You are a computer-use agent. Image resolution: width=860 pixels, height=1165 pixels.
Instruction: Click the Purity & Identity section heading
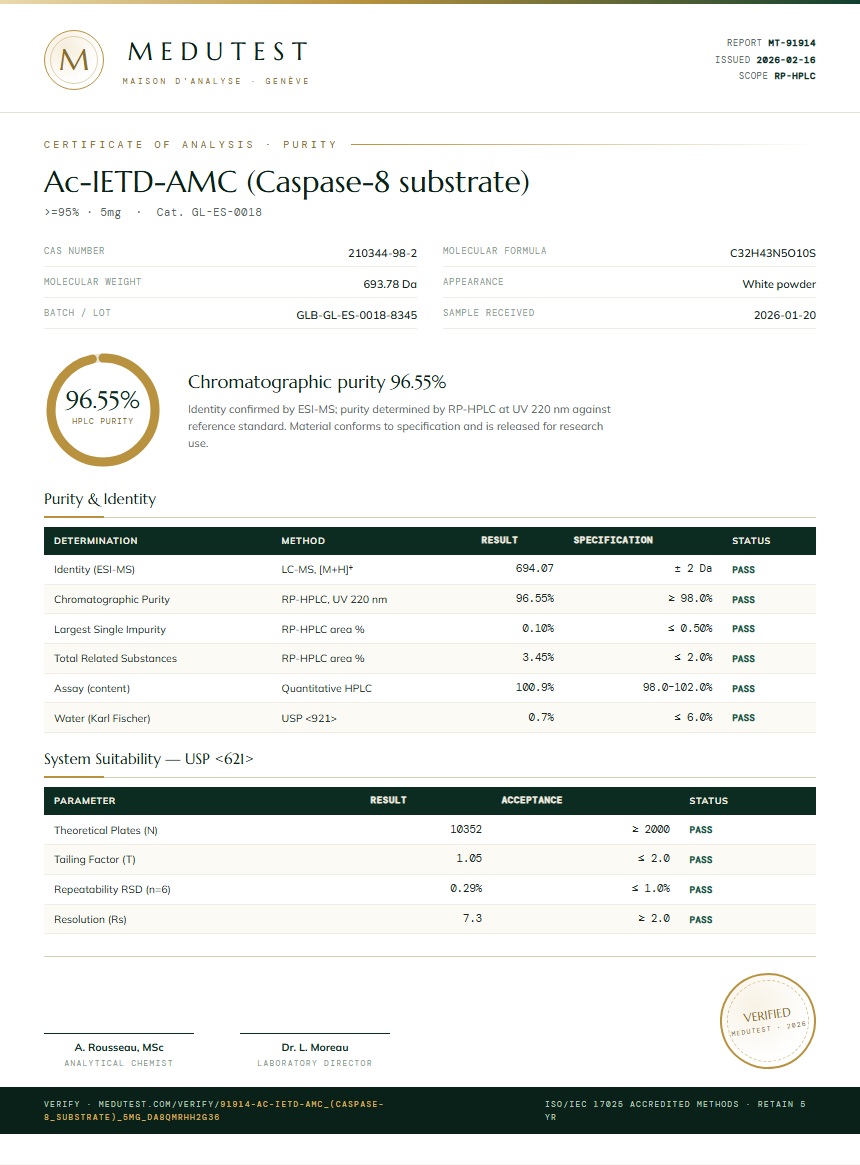(x=100, y=499)
